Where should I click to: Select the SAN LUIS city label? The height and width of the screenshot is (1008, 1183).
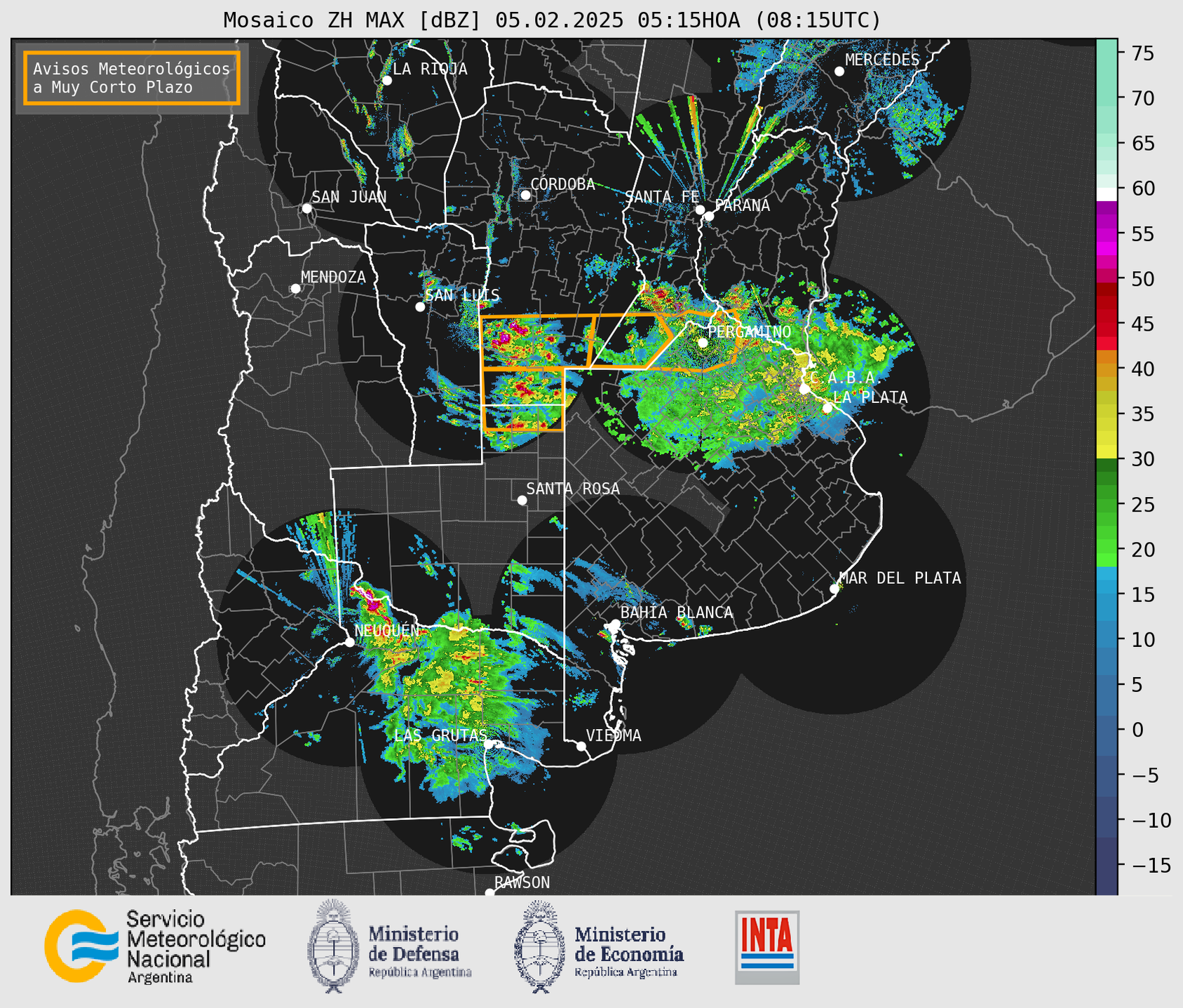[463, 296]
